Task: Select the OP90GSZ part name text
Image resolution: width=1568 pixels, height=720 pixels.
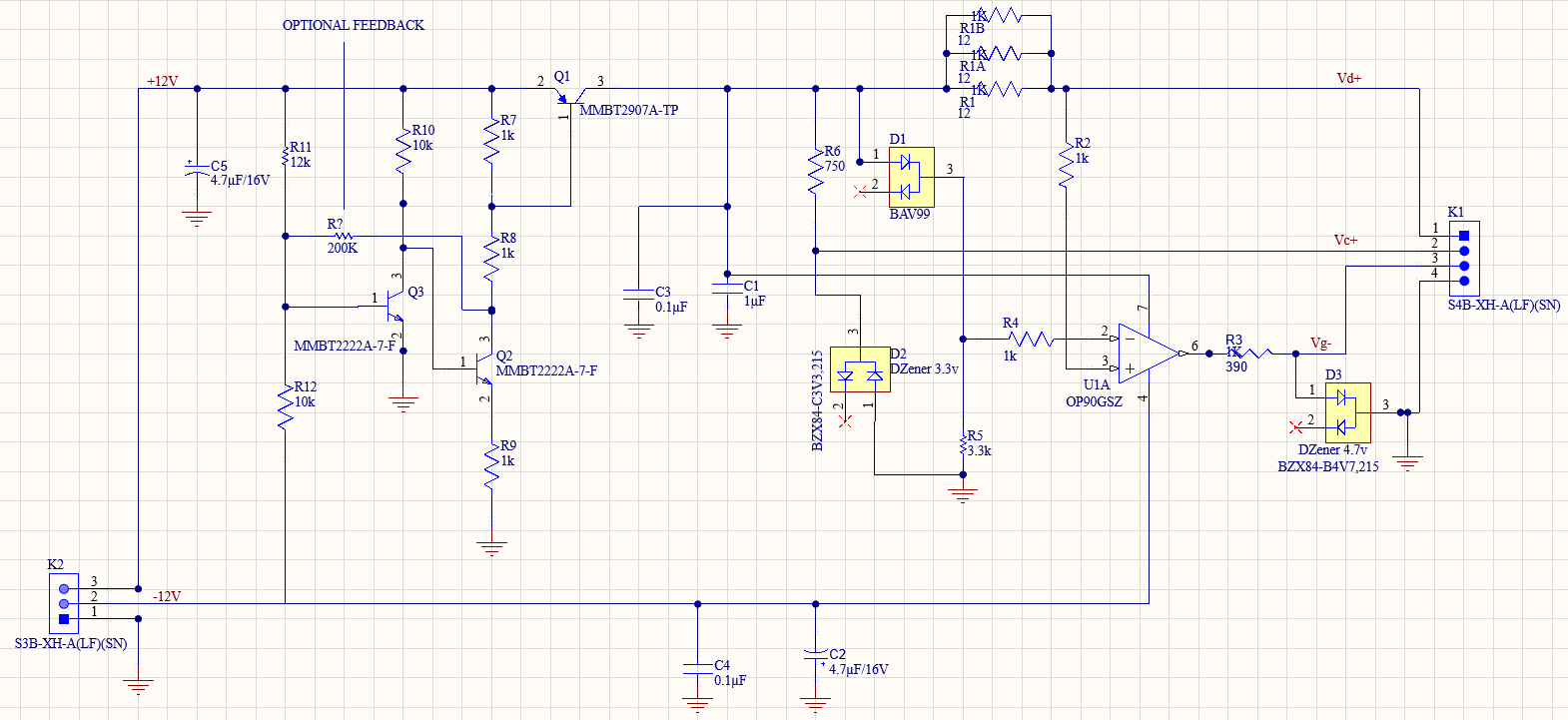Action: point(1094,401)
